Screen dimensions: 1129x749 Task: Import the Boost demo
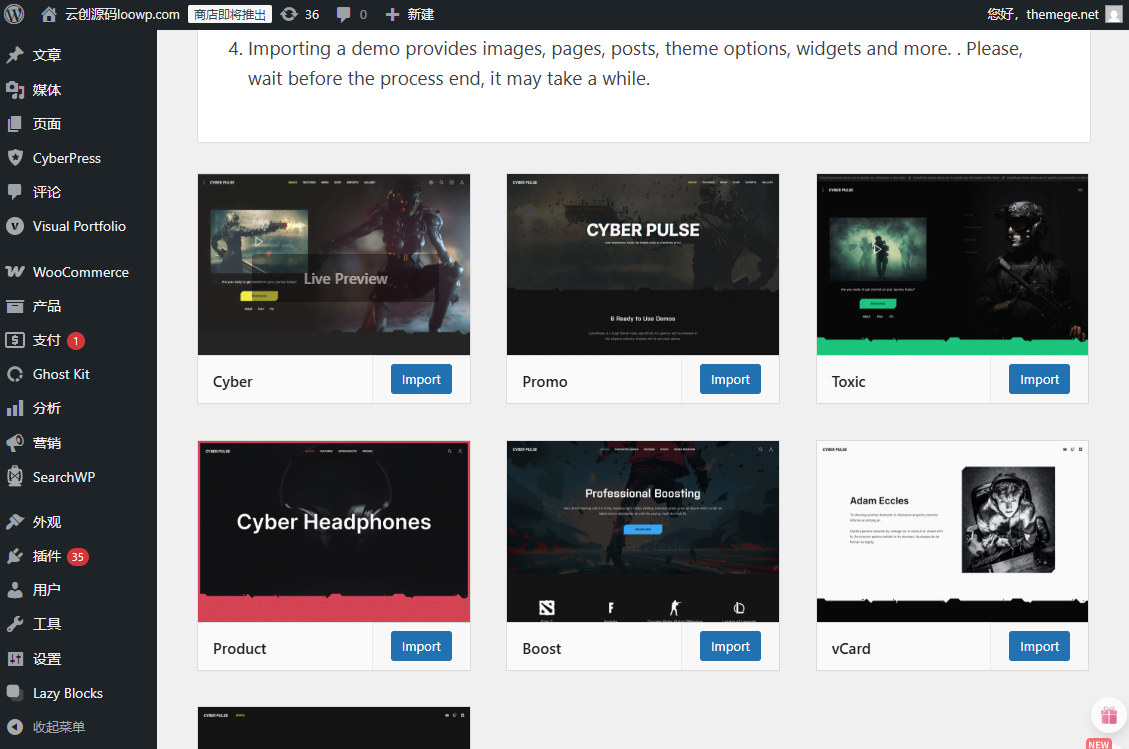pos(730,646)
